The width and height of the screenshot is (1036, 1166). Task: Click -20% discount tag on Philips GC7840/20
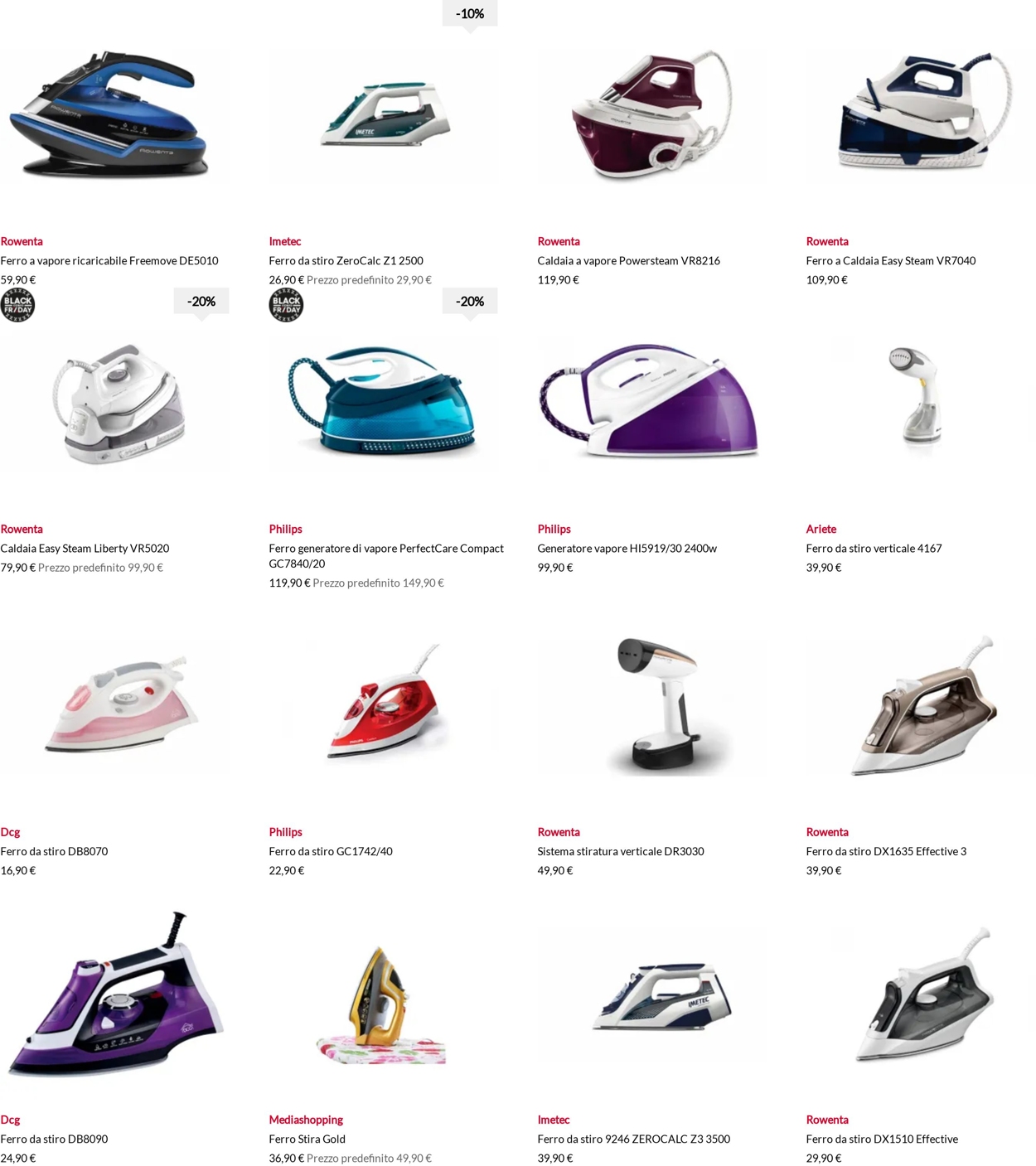(470, 303)
